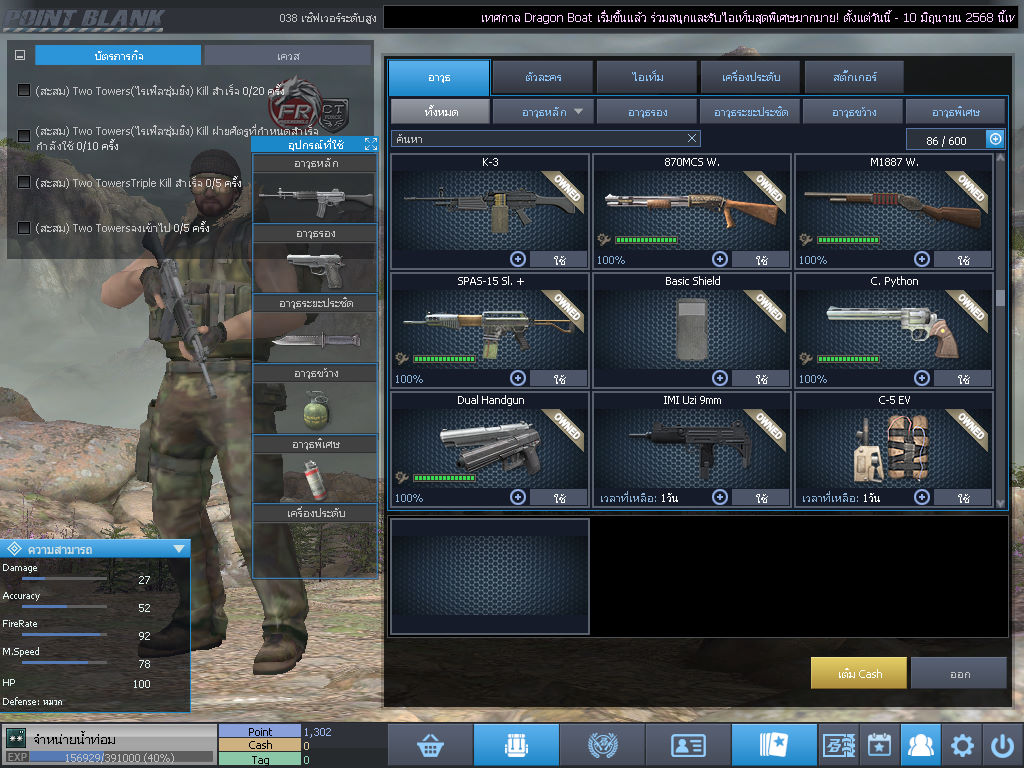1024x768 pixels.
Task: Open the profile ID card icon
Action: point(688,745)
